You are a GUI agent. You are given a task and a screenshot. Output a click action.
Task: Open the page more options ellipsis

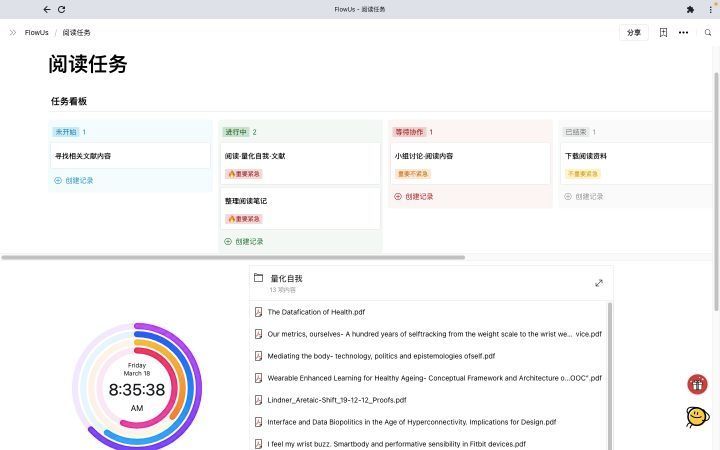point(683,33)
